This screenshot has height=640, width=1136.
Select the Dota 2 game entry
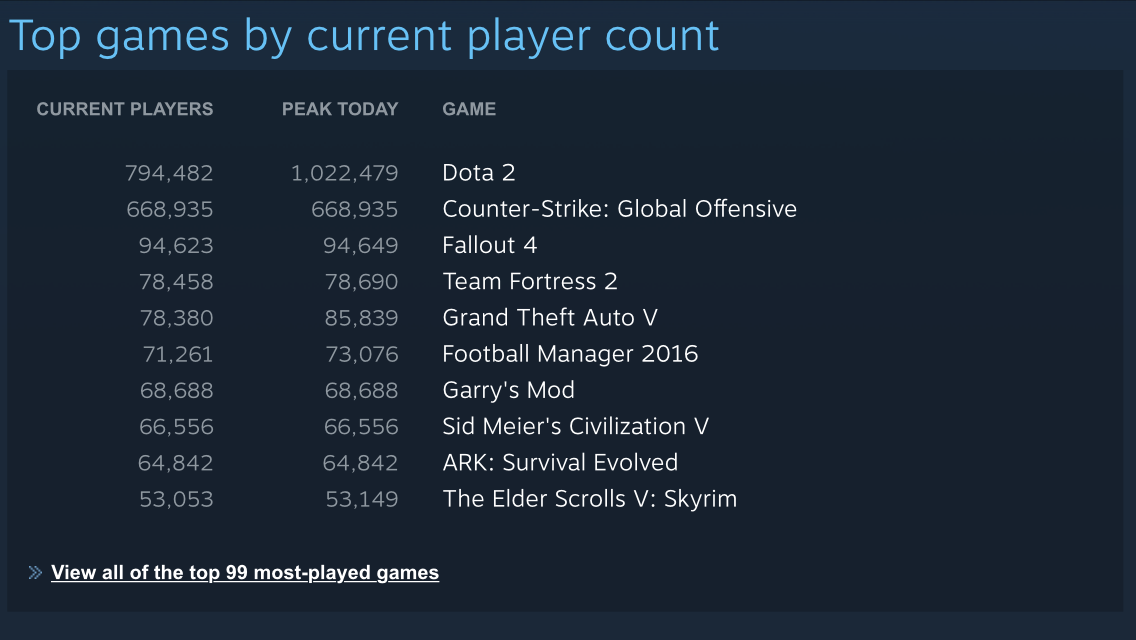pos(479,173)
